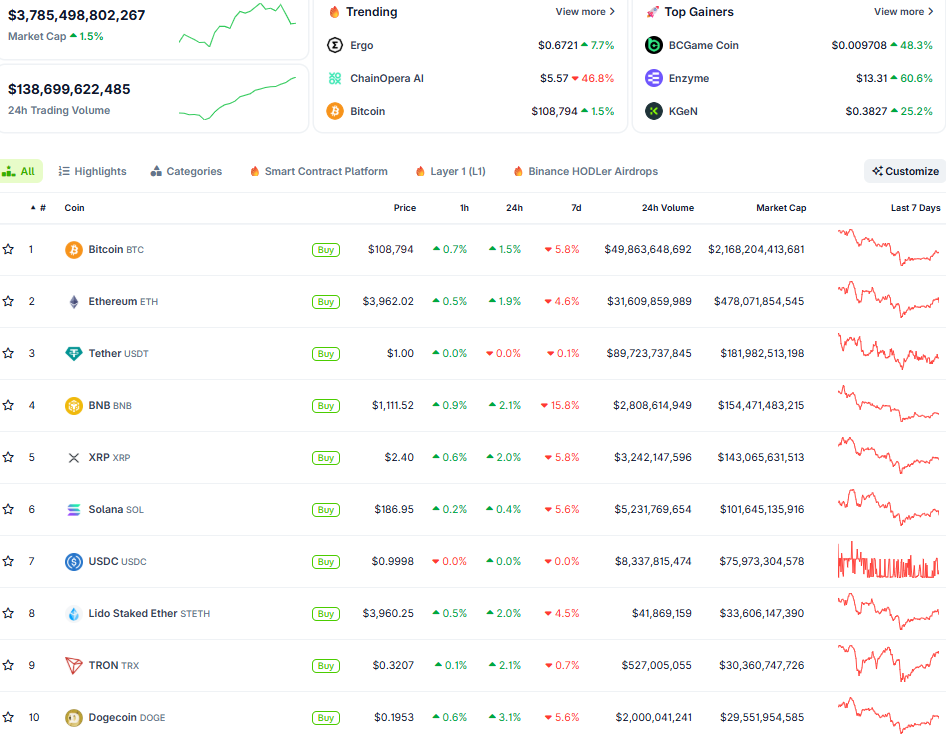Favorite Bitcoin using its star toggle
This screenshot has height=739, width=949.
[10, 249]
